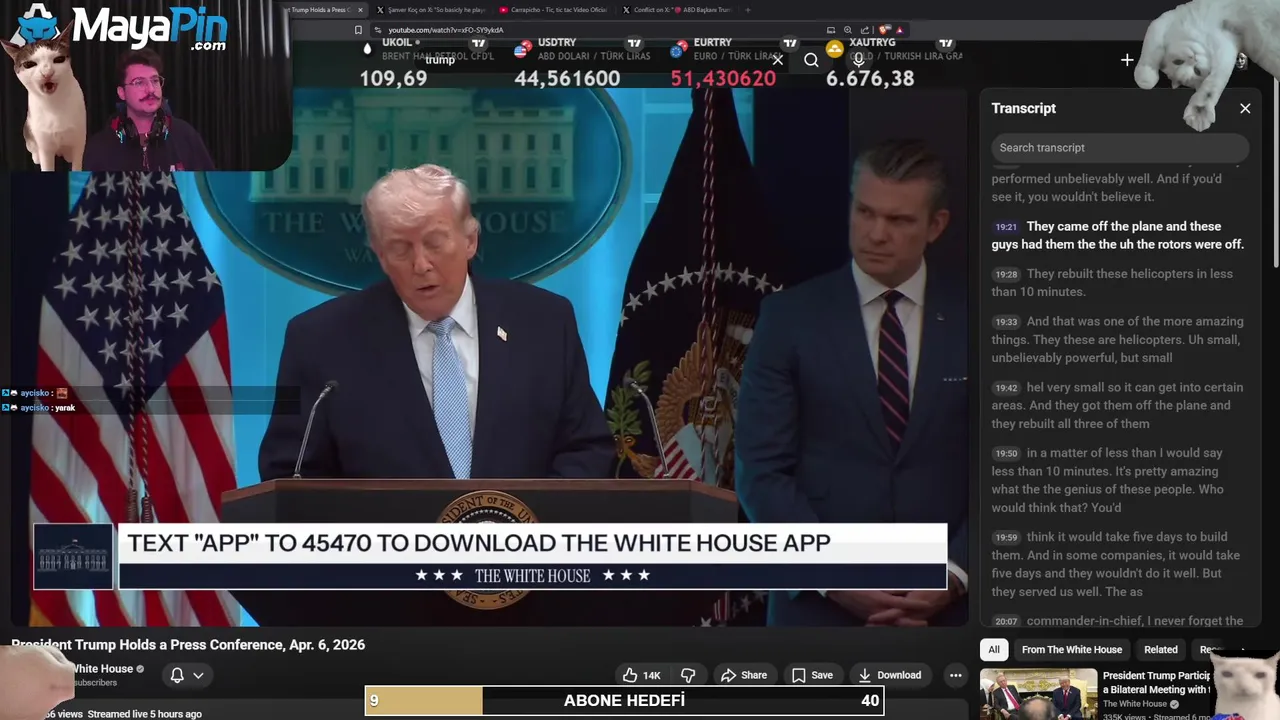Open the Brave Shields lion icon
Screen dimensions: 1280x720
[x=884, y=30]
